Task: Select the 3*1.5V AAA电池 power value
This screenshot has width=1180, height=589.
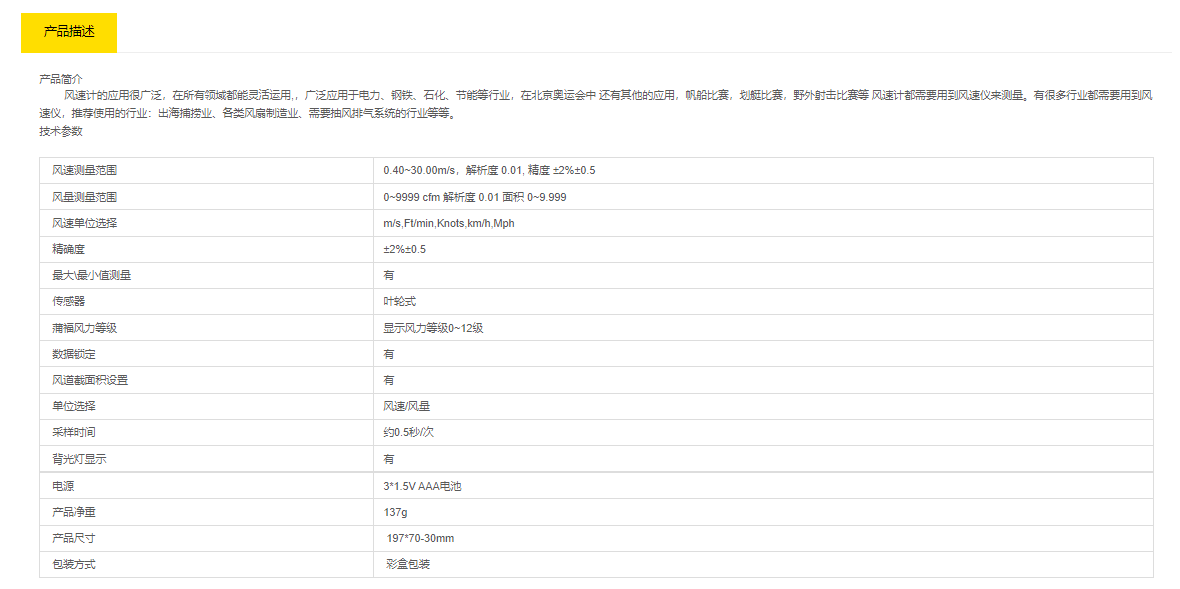Action: tap(422, 486)
